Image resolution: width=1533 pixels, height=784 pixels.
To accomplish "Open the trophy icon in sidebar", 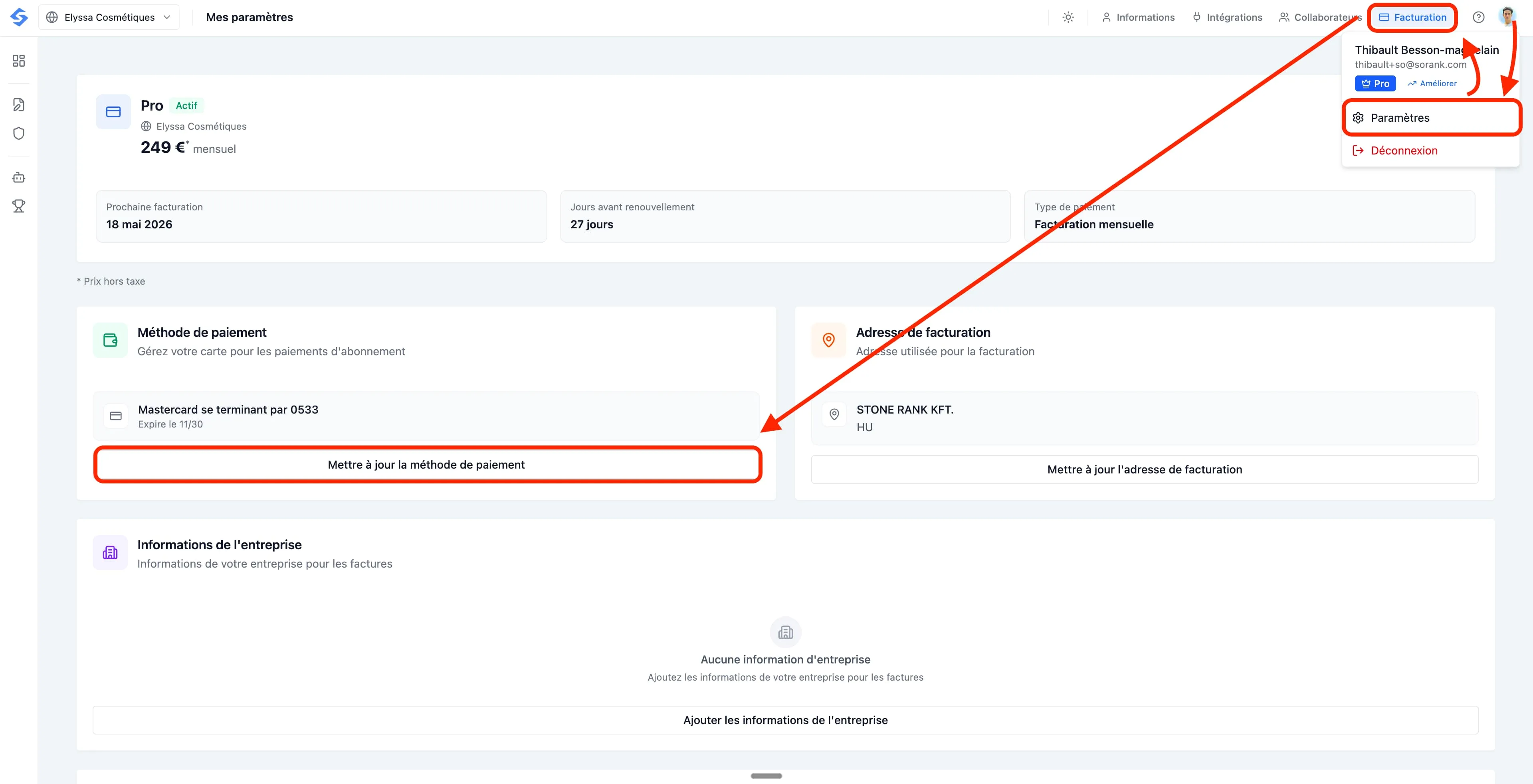I will tap(18, 206).
